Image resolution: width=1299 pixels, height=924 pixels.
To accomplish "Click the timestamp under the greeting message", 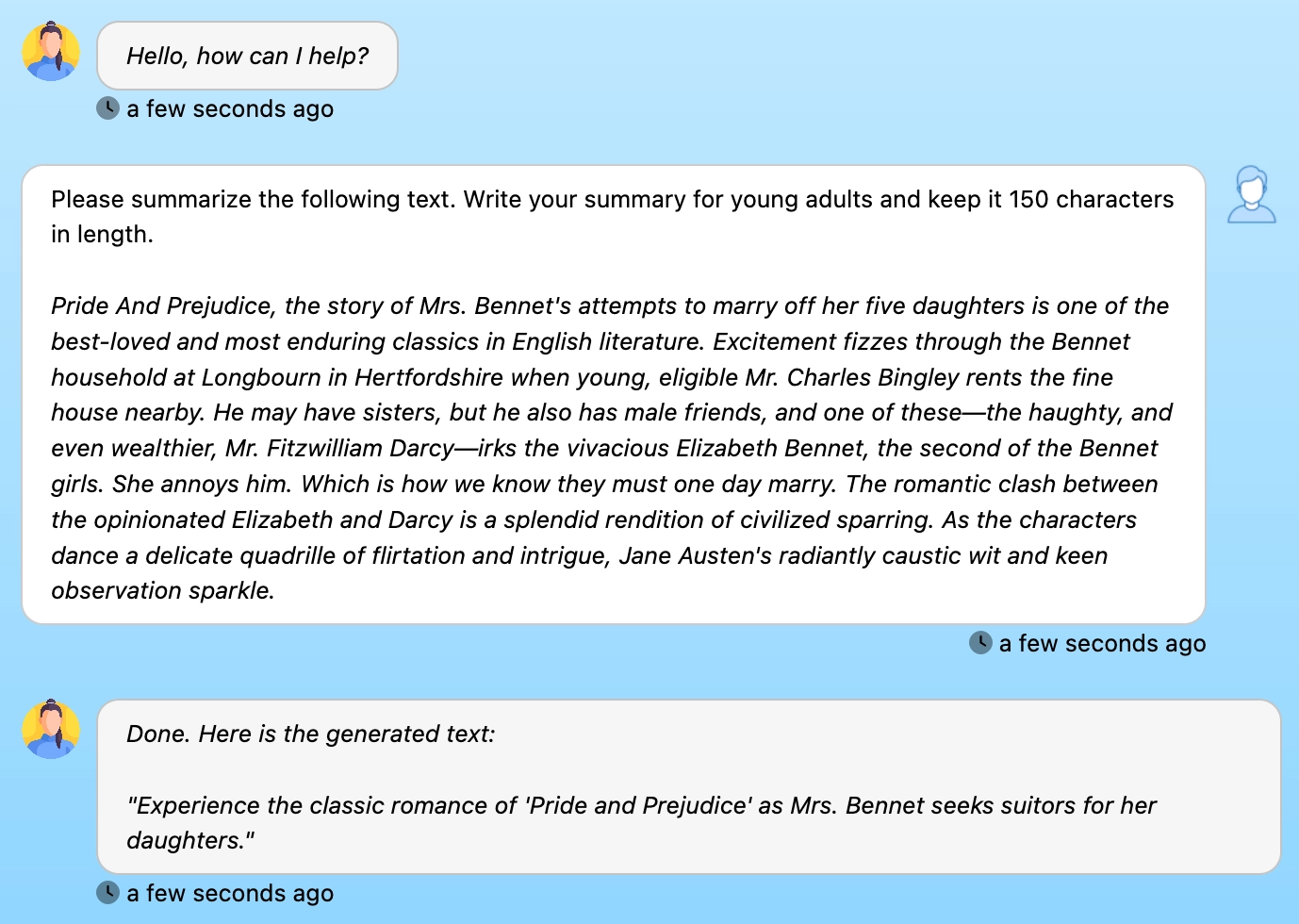I will tap(230, 109).
